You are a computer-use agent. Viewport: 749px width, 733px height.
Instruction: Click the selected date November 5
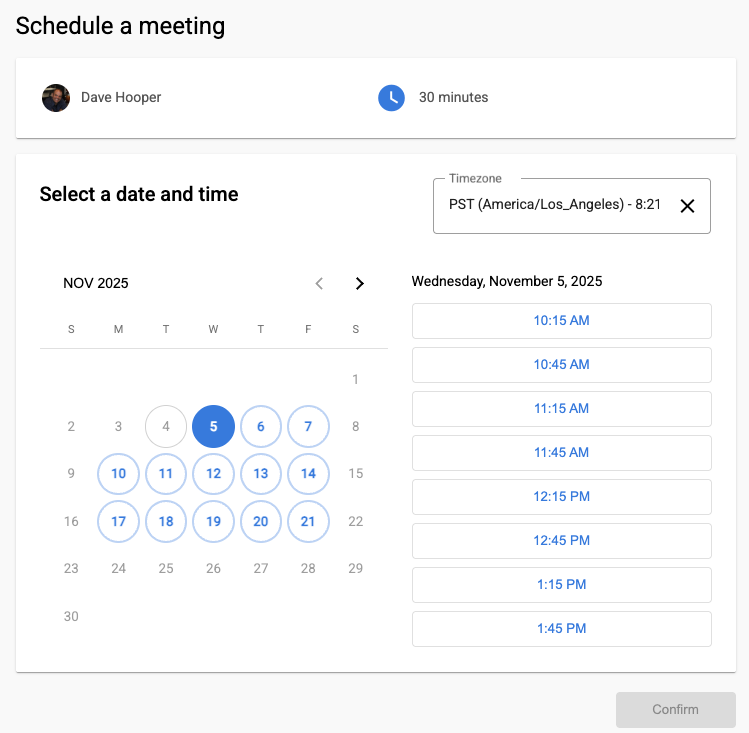click(x=213, y=426)
